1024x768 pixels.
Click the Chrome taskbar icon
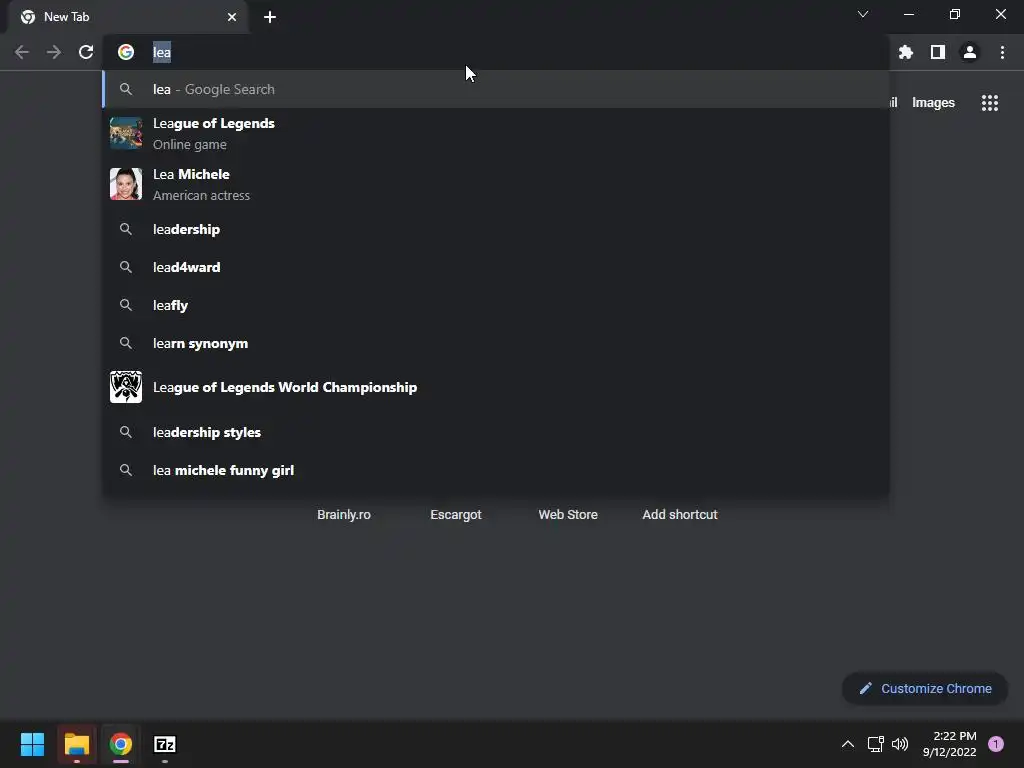click(121, 744)
